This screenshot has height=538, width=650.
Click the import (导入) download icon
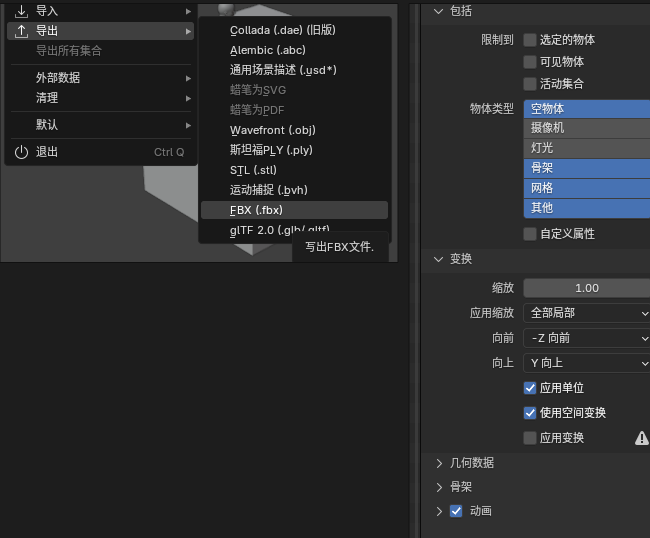pos(21,11)
